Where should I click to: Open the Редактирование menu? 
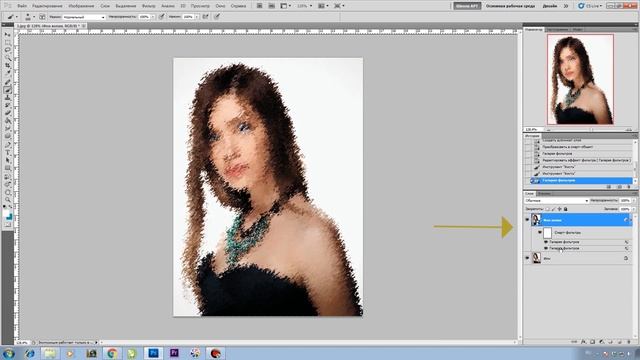pyautogui.click(x=47, y=6)
